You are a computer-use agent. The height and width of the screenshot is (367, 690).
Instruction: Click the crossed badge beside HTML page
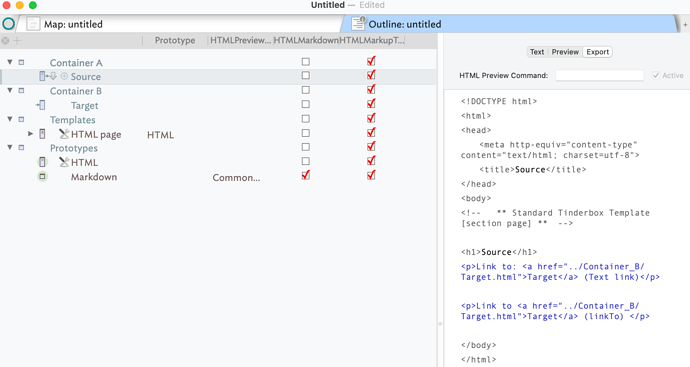click(x=64, y=134)
